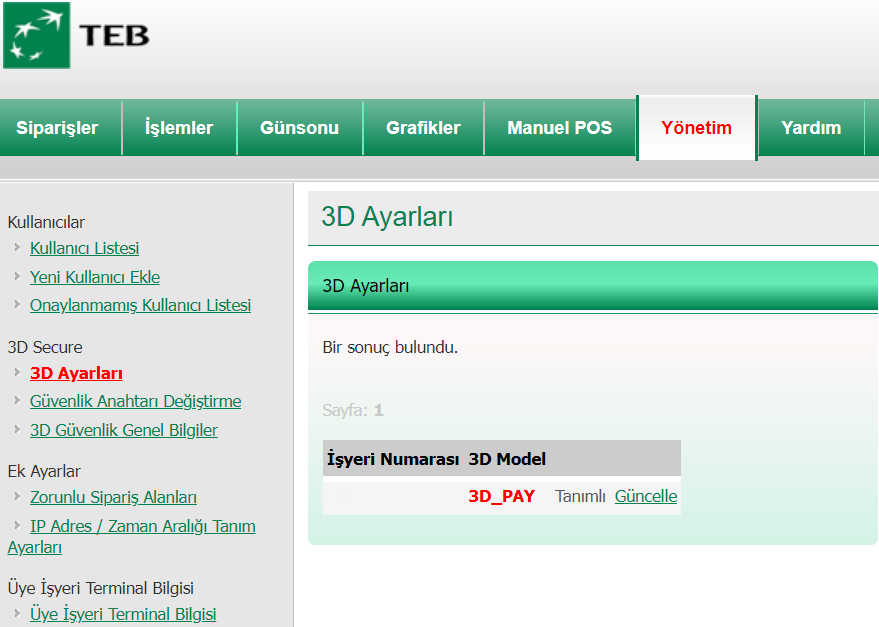Open the Üye İşyeri Terminal Bilgisi link
879x627 pixels.
click(x=123, y=614)
